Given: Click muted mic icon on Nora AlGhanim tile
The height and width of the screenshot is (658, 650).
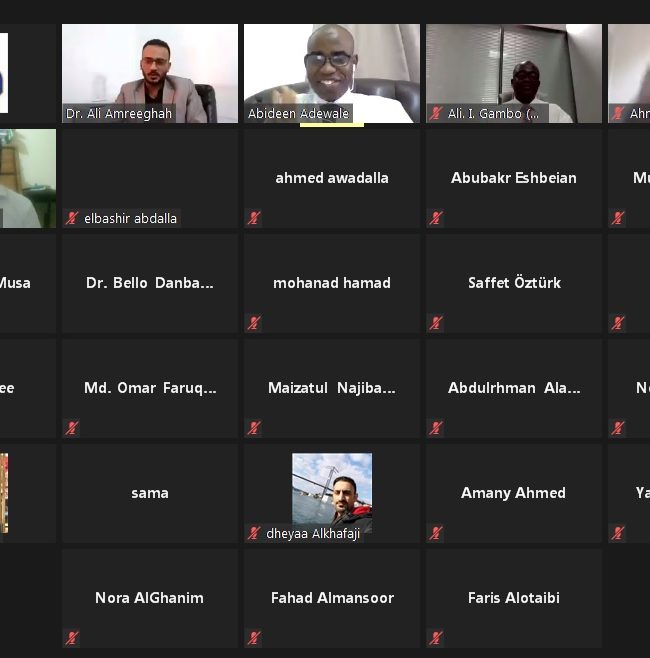Looking at the screenshot, I should pos(72,638).
